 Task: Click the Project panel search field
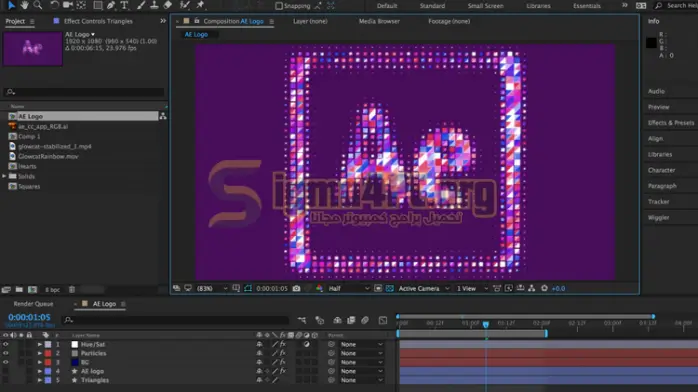click(x=84, y=92)
